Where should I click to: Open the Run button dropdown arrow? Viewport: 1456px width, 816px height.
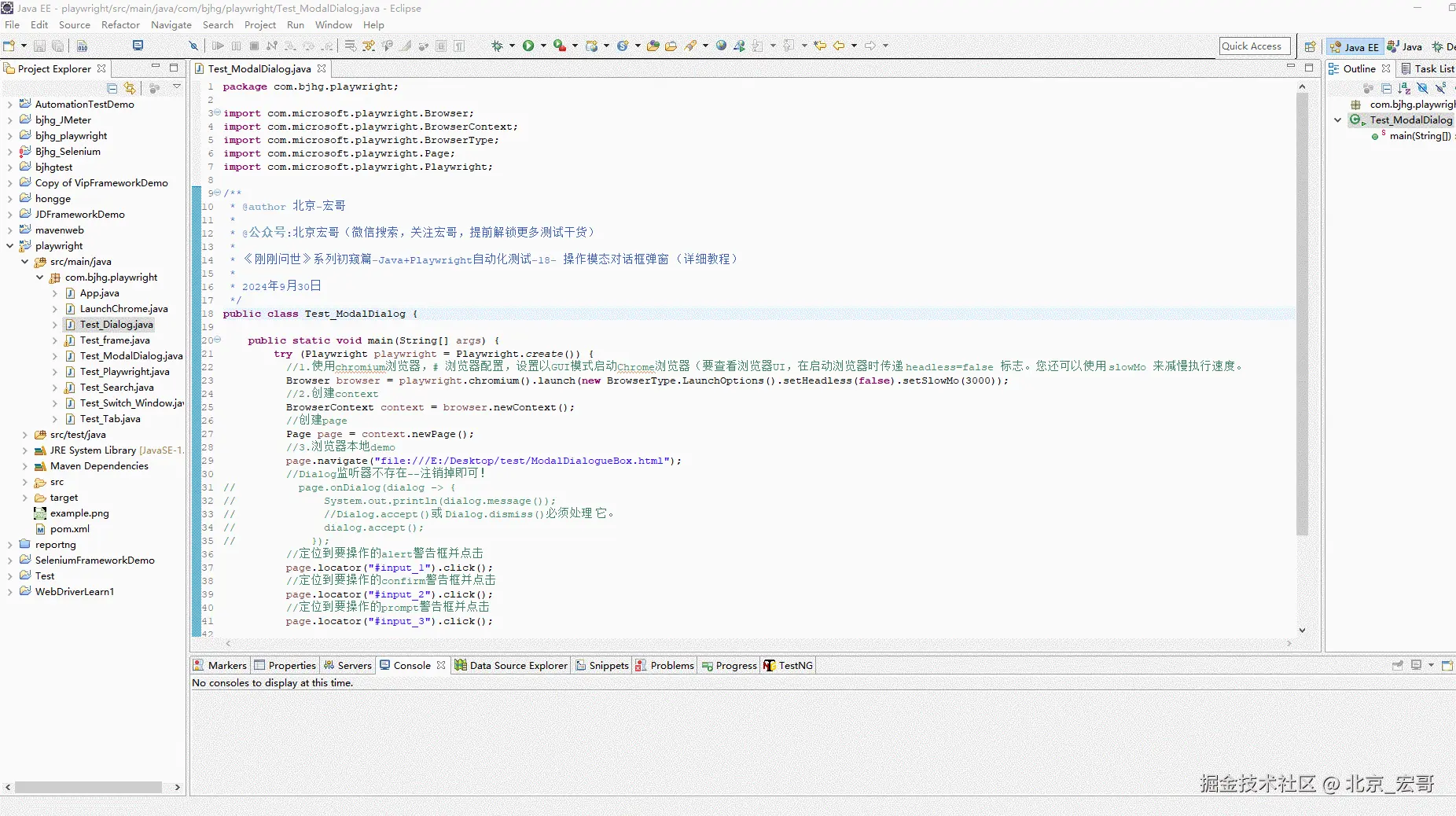point(542,46)
